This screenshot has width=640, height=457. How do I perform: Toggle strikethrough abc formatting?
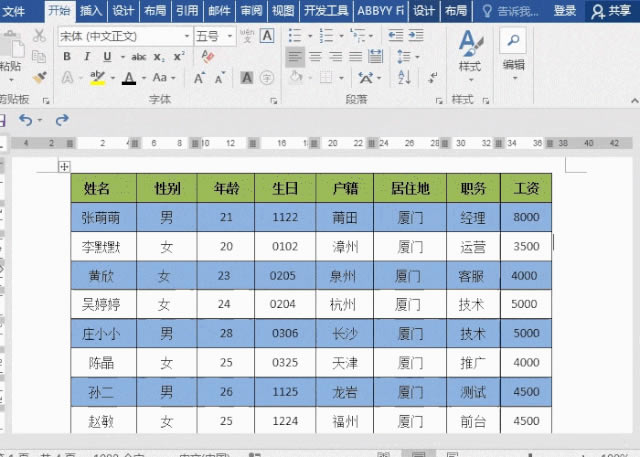coord(139,57)
